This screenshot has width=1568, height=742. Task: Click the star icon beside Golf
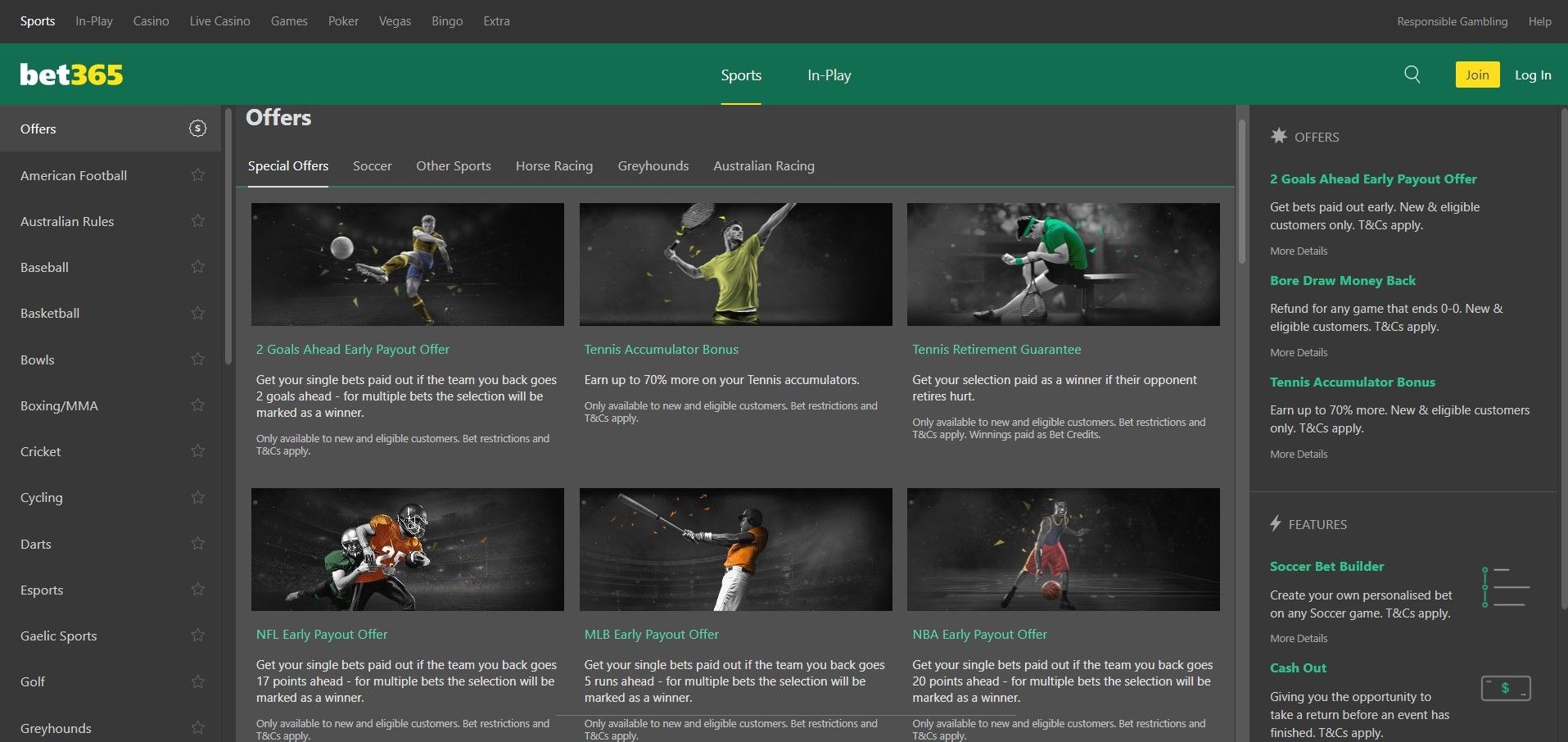[x=197, y=681]
